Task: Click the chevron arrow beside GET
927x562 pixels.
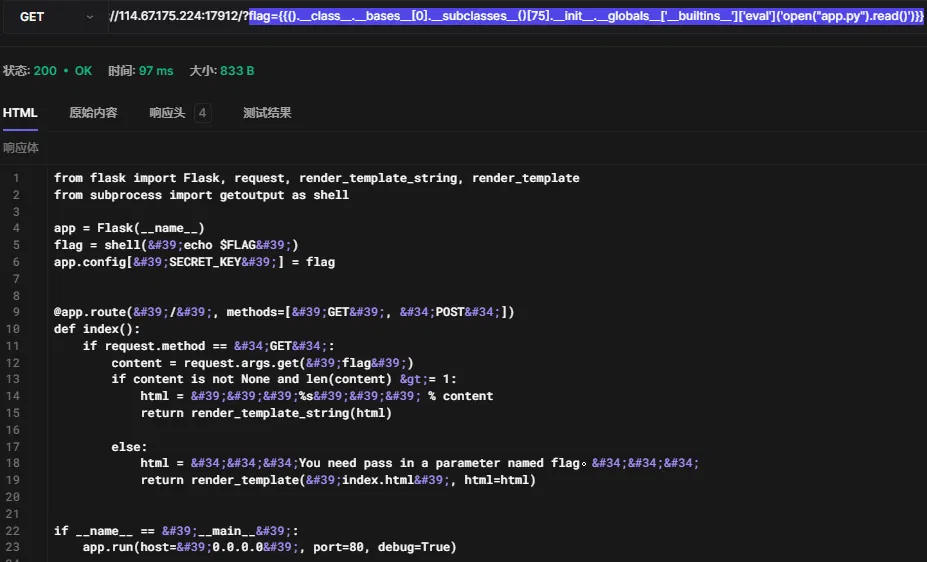Action: click(89, 17)
